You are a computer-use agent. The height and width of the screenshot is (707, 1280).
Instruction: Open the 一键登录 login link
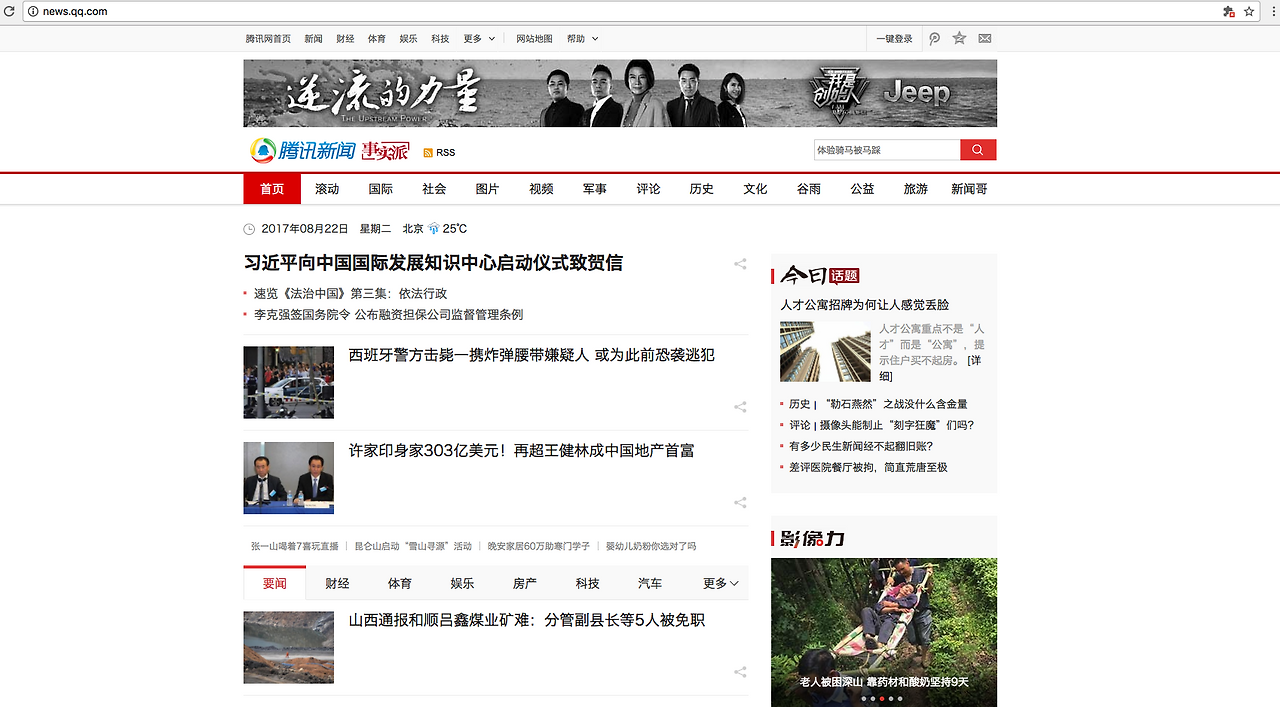894,38
